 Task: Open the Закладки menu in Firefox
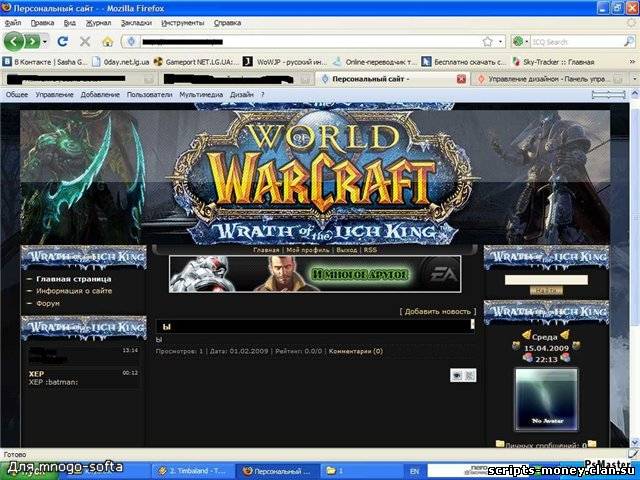tap(136, 21)
